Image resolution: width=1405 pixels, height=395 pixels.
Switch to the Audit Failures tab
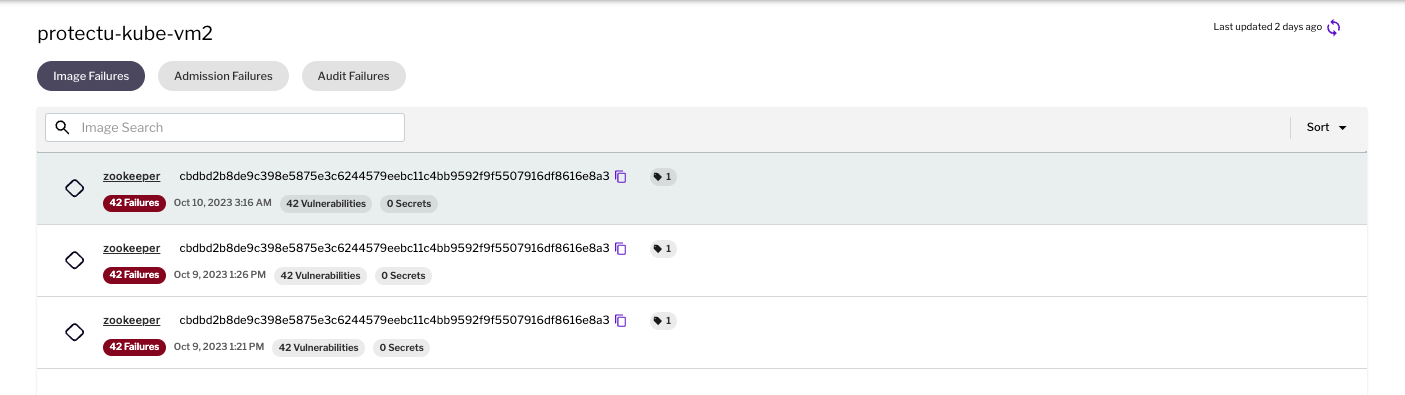point(353,76)
